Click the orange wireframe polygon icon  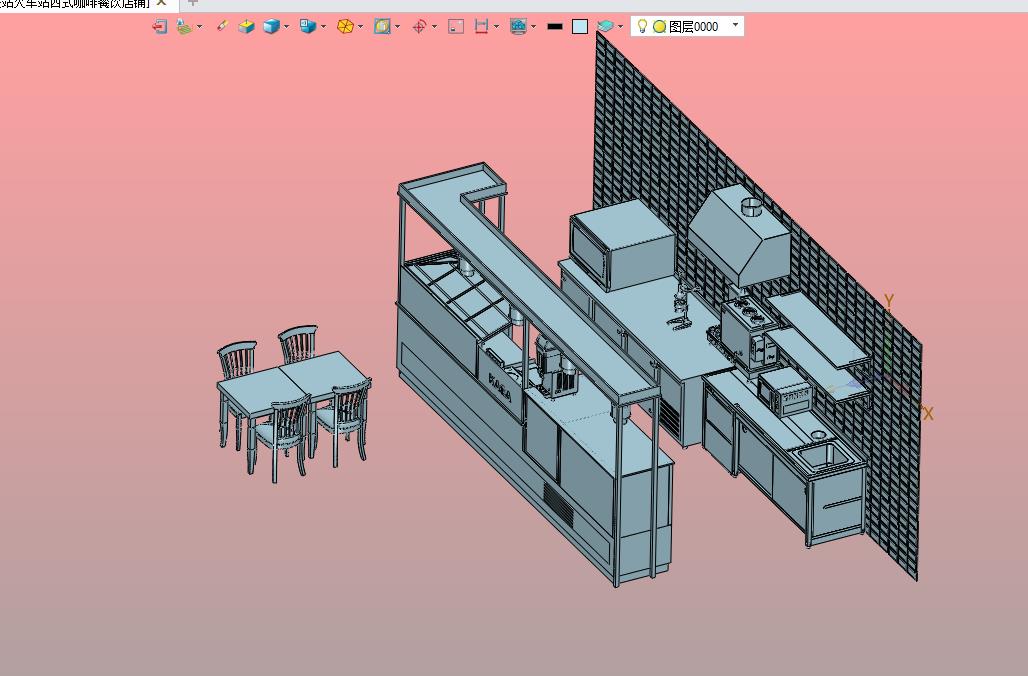[345, 26]
